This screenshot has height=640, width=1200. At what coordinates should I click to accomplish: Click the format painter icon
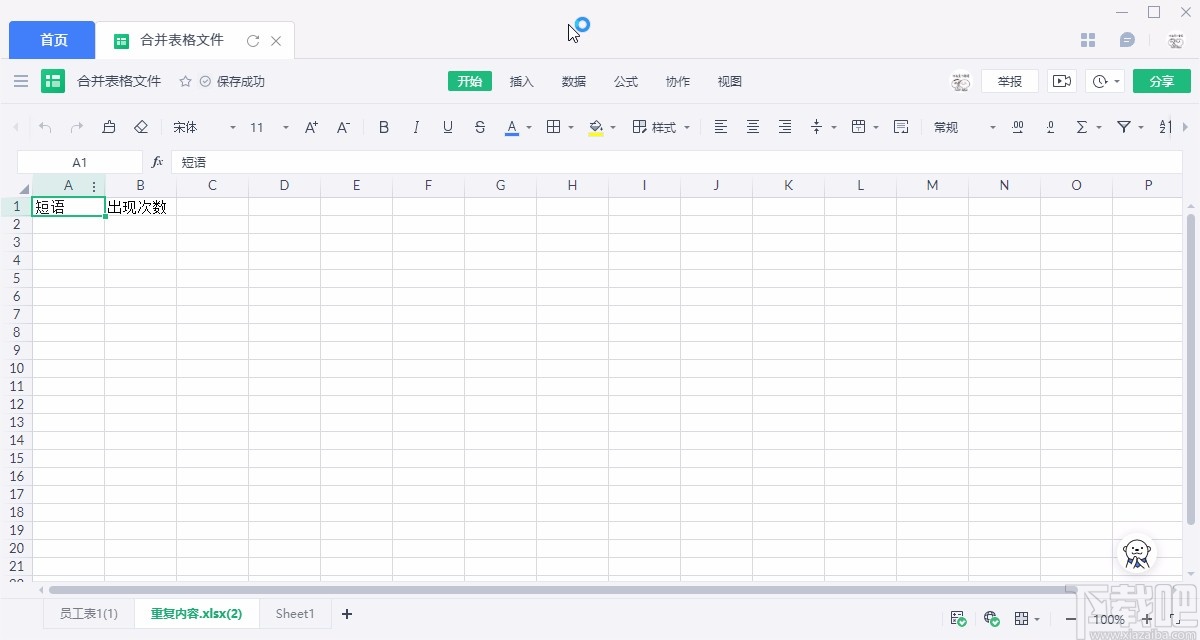pyautogui.click(x=109, y=127)
